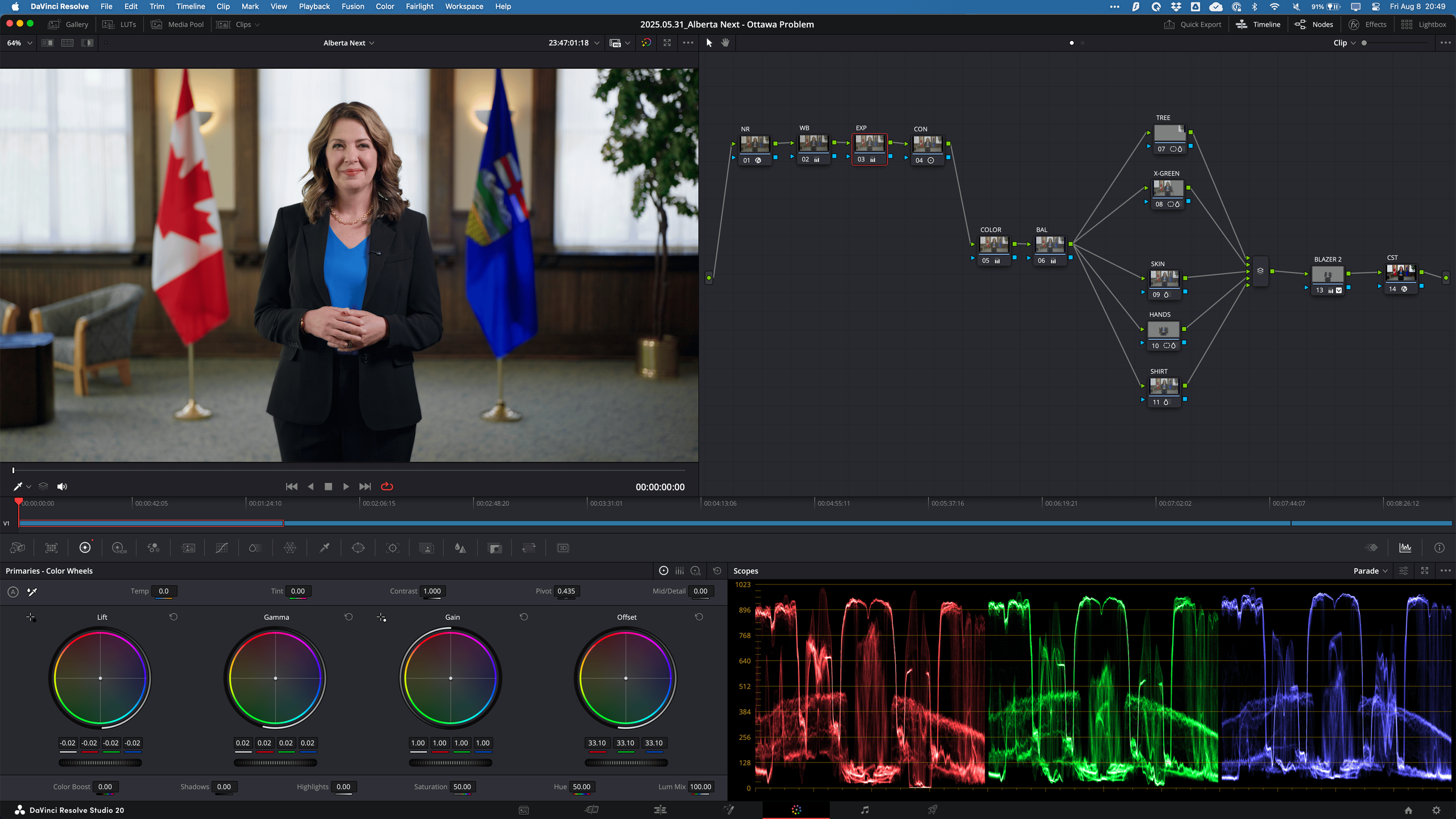Open the Power Windows palette
The width and height of the screenshot is (1456, 819).
[358, 548]
